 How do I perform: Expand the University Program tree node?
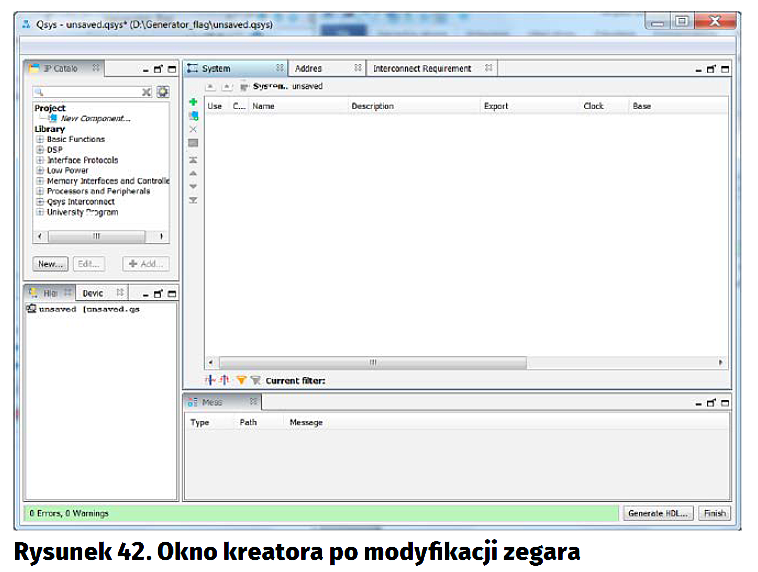[x=40, y=212]
